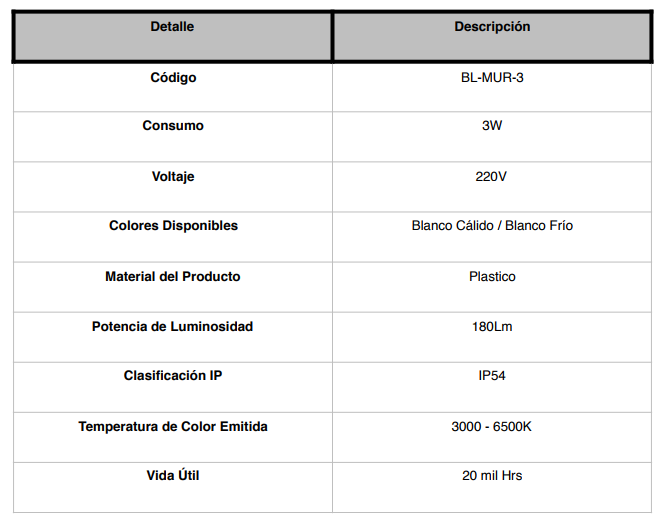The height and width of the screenshot is (528, 662).
Task: Click the Material del Producto label
Action: point(173,277)
